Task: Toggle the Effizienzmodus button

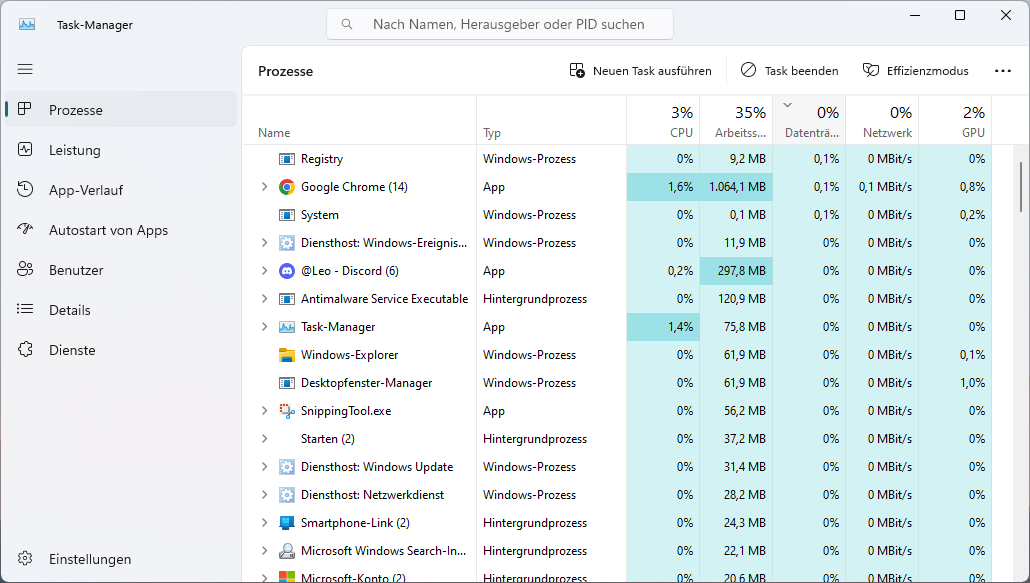Action: pos(915,71)
